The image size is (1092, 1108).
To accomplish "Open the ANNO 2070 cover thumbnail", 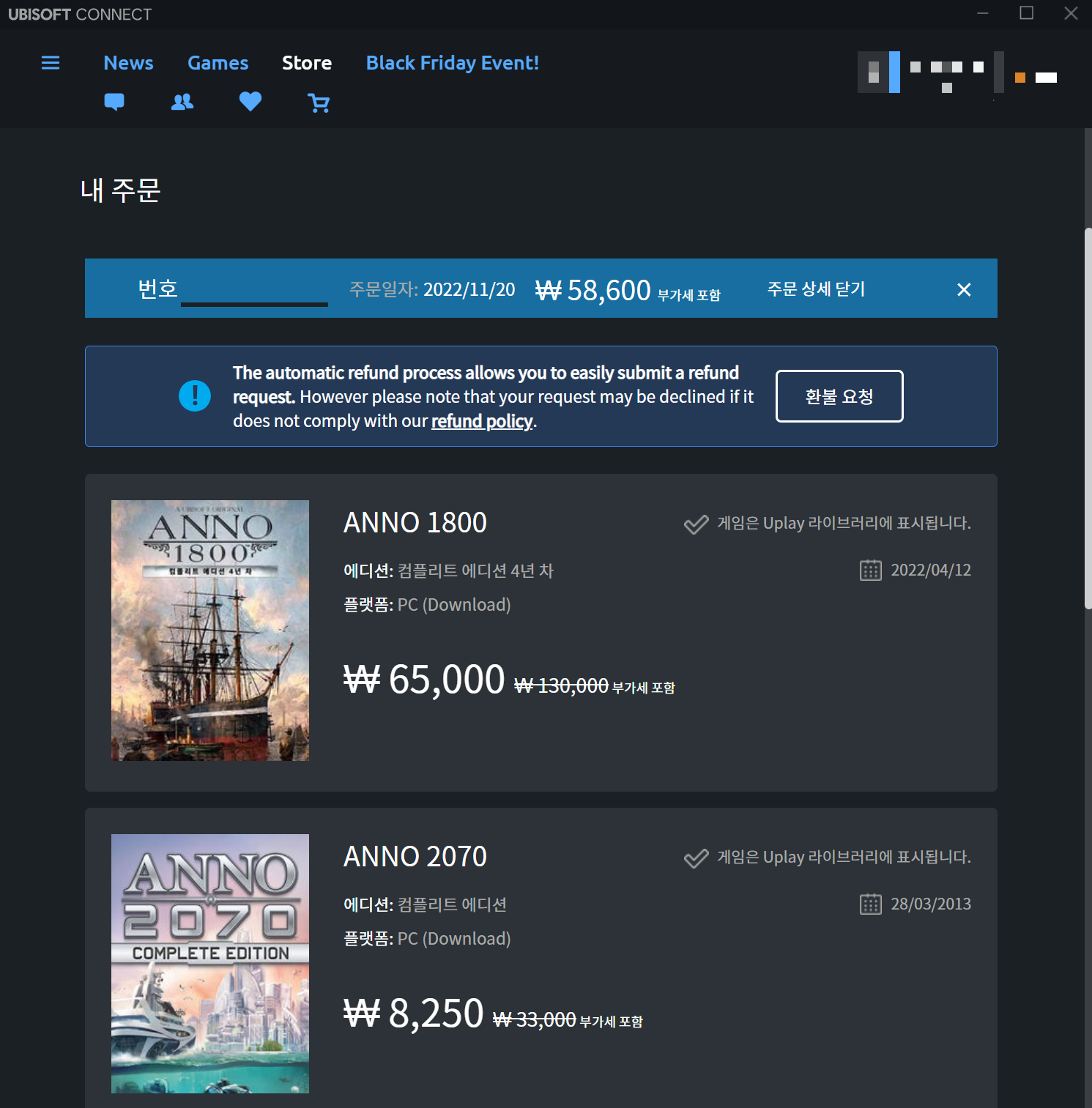I will click(x=210, y=964).
